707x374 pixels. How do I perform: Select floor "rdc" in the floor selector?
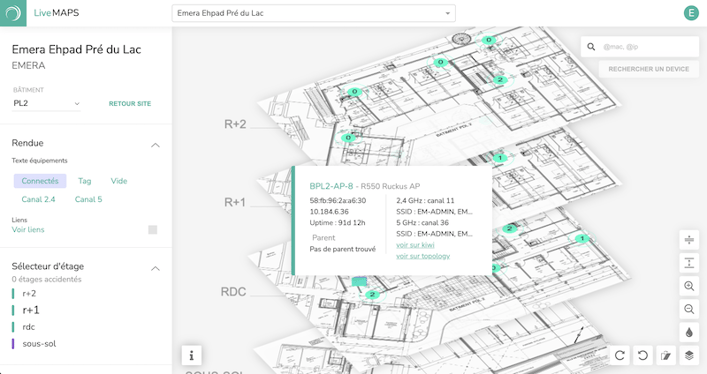pos(28,327)
